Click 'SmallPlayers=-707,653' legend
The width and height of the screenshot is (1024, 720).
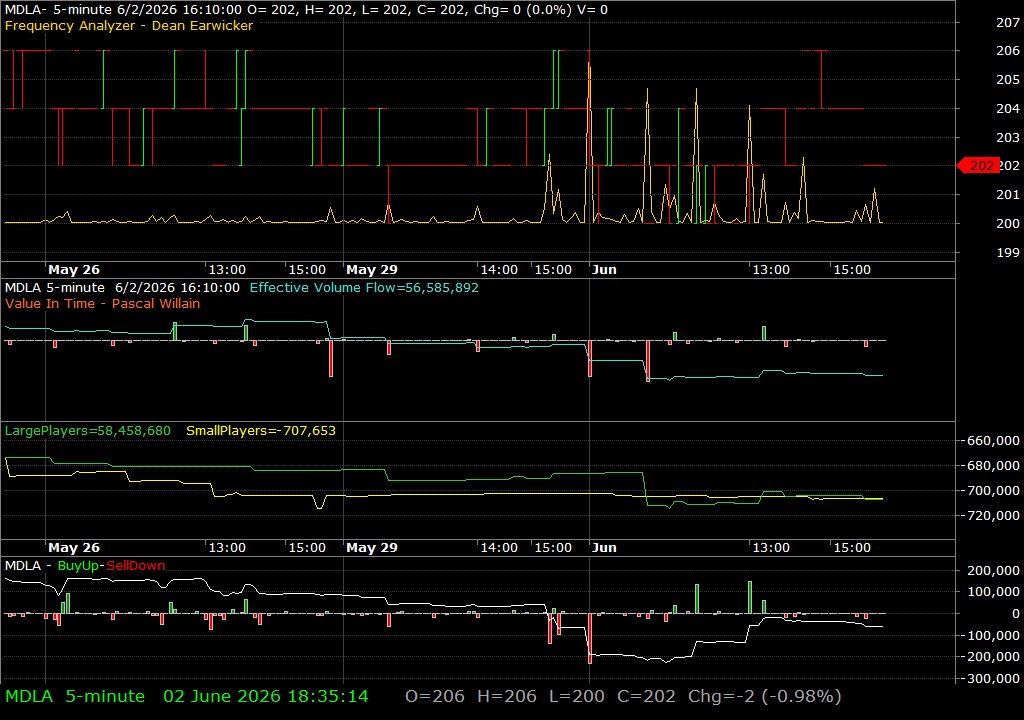click(x=261, y=431)
